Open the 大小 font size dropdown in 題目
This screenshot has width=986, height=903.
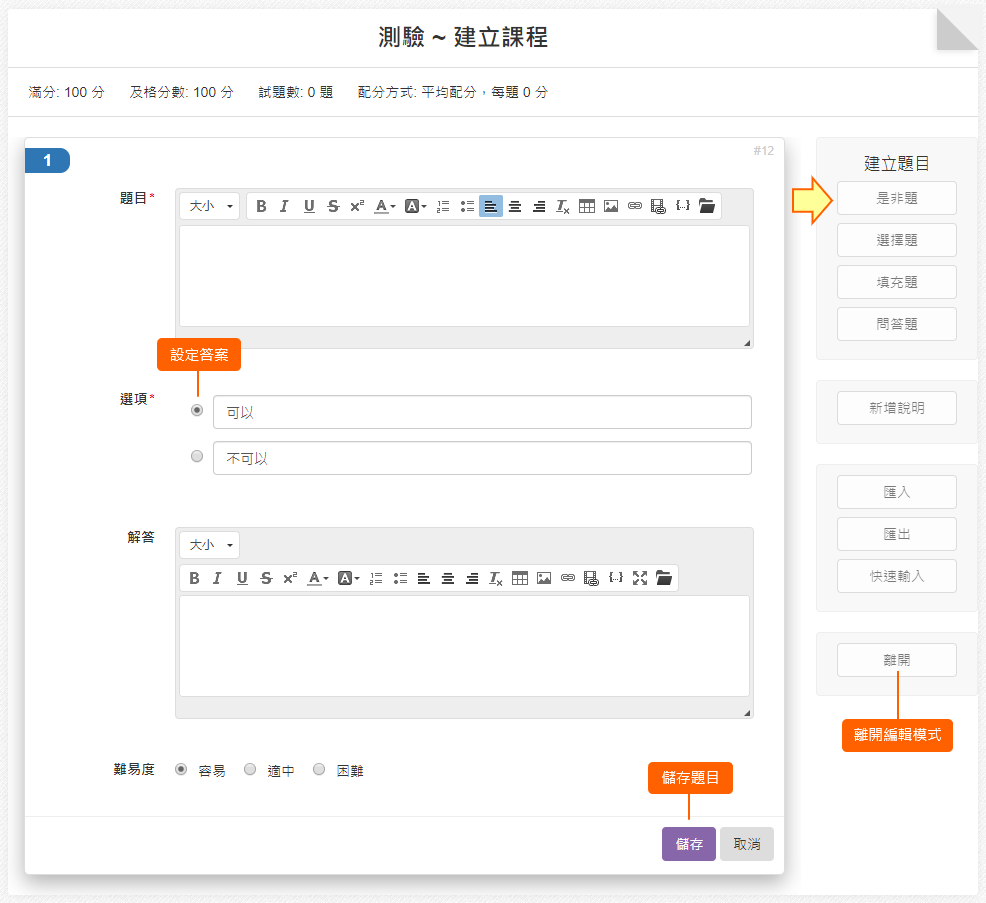tap(209, 206)
